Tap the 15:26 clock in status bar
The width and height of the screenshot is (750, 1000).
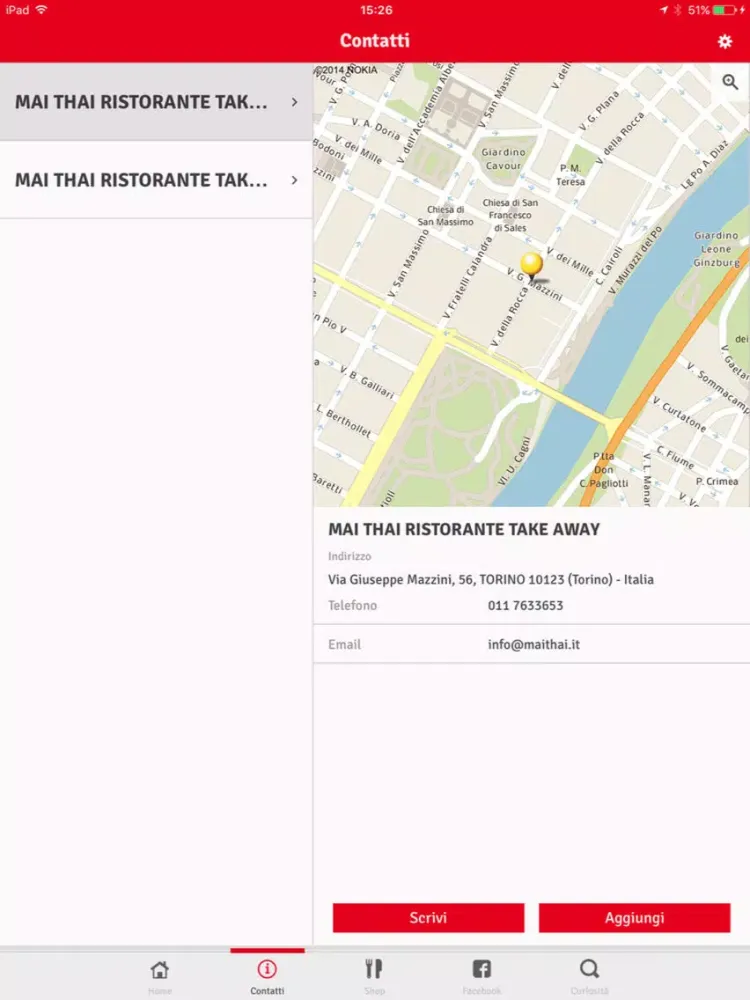(376, 10)
